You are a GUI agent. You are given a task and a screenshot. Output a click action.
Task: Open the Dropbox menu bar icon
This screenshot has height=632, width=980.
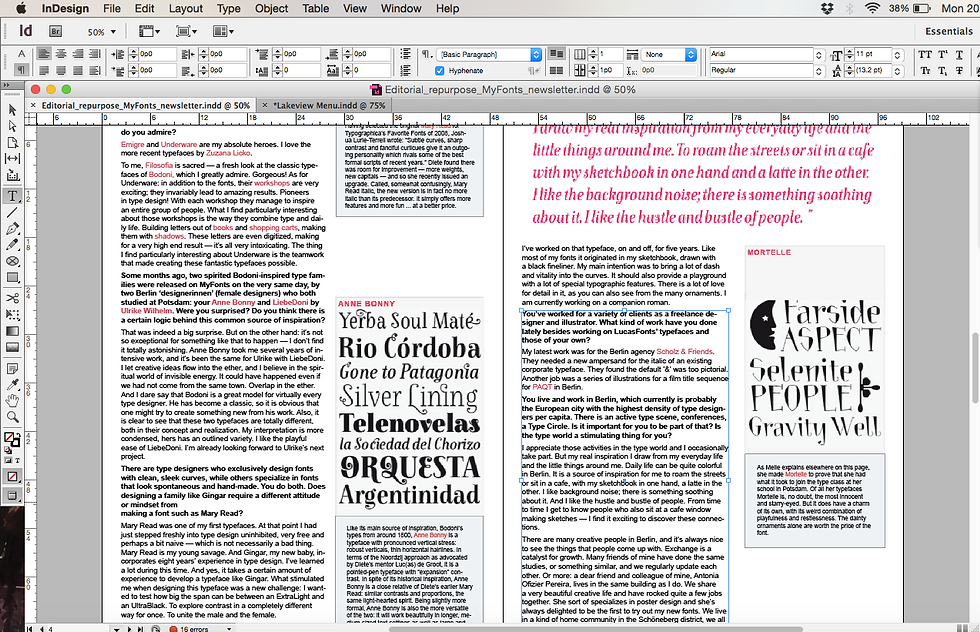tap(827, 8)
